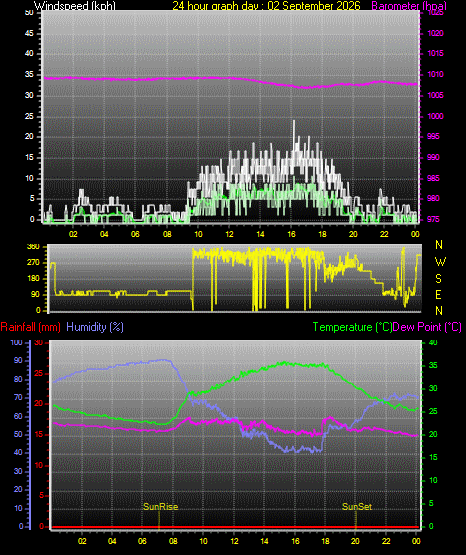Image resolution: width=466 pixels, height=555 pixels.
Task: Select the Humidity (%) legend label
Action: coord(95,327)
